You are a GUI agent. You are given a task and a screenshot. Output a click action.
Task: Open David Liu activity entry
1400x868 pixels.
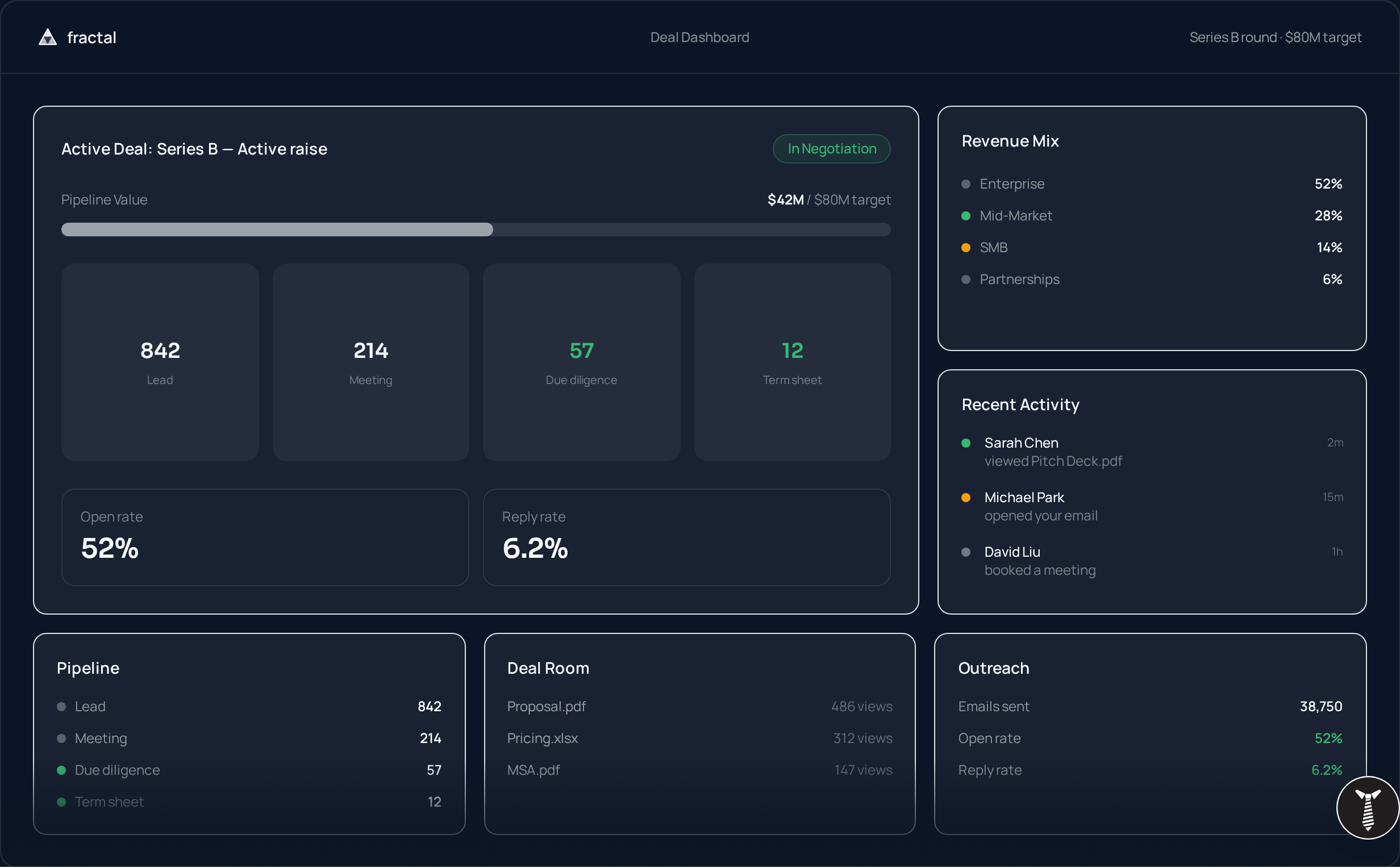click(x=1152, y=561)
